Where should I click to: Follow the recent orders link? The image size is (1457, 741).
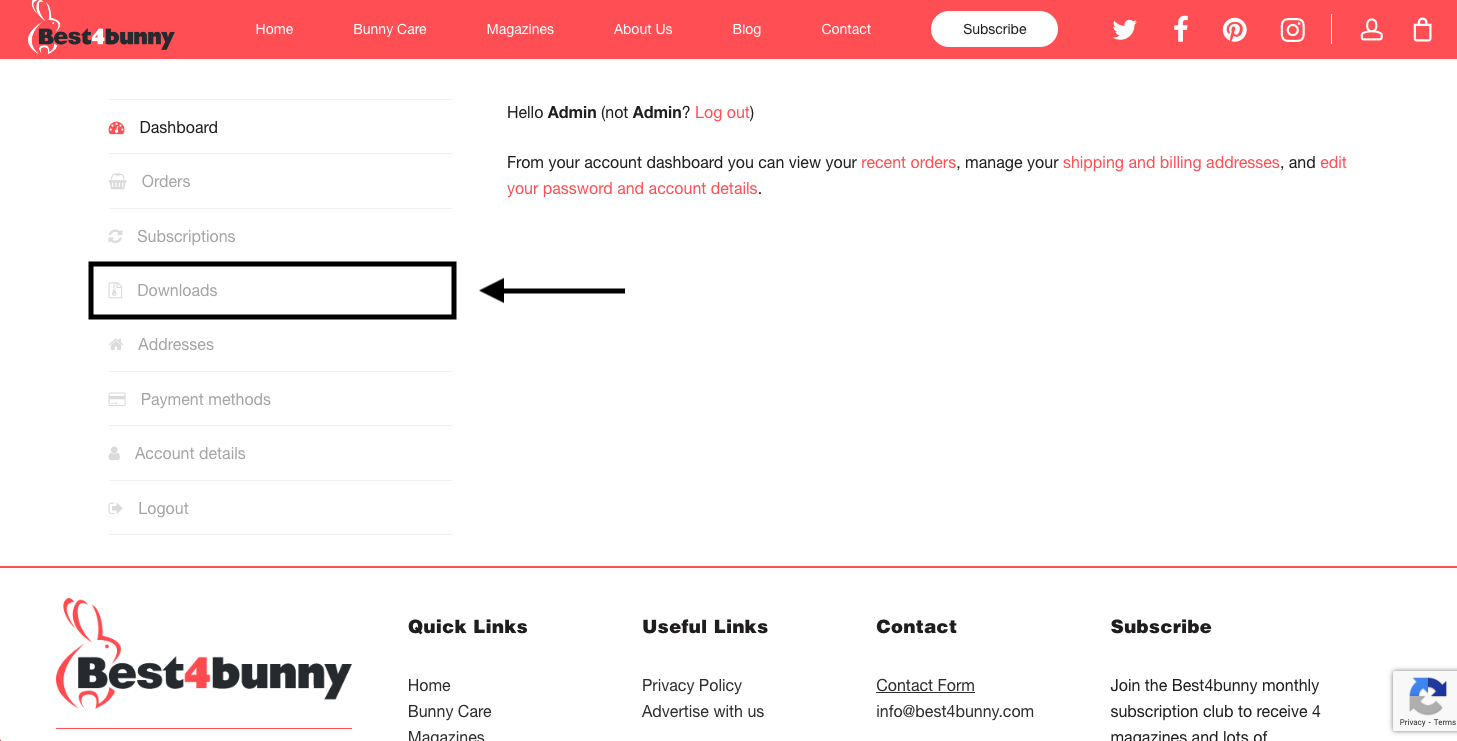tap(908, 162)
